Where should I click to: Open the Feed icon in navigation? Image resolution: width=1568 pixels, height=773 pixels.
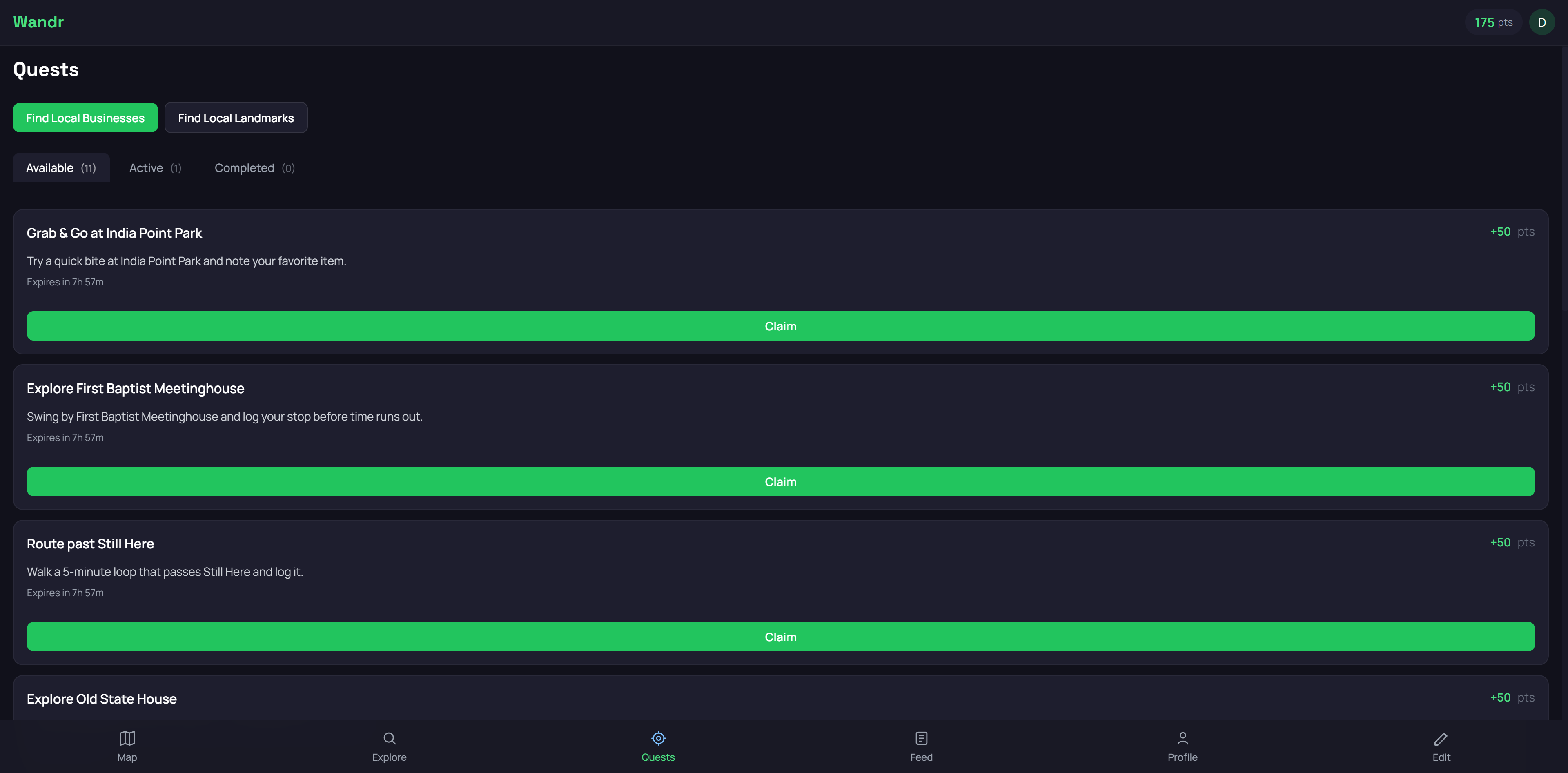point(921,738)
